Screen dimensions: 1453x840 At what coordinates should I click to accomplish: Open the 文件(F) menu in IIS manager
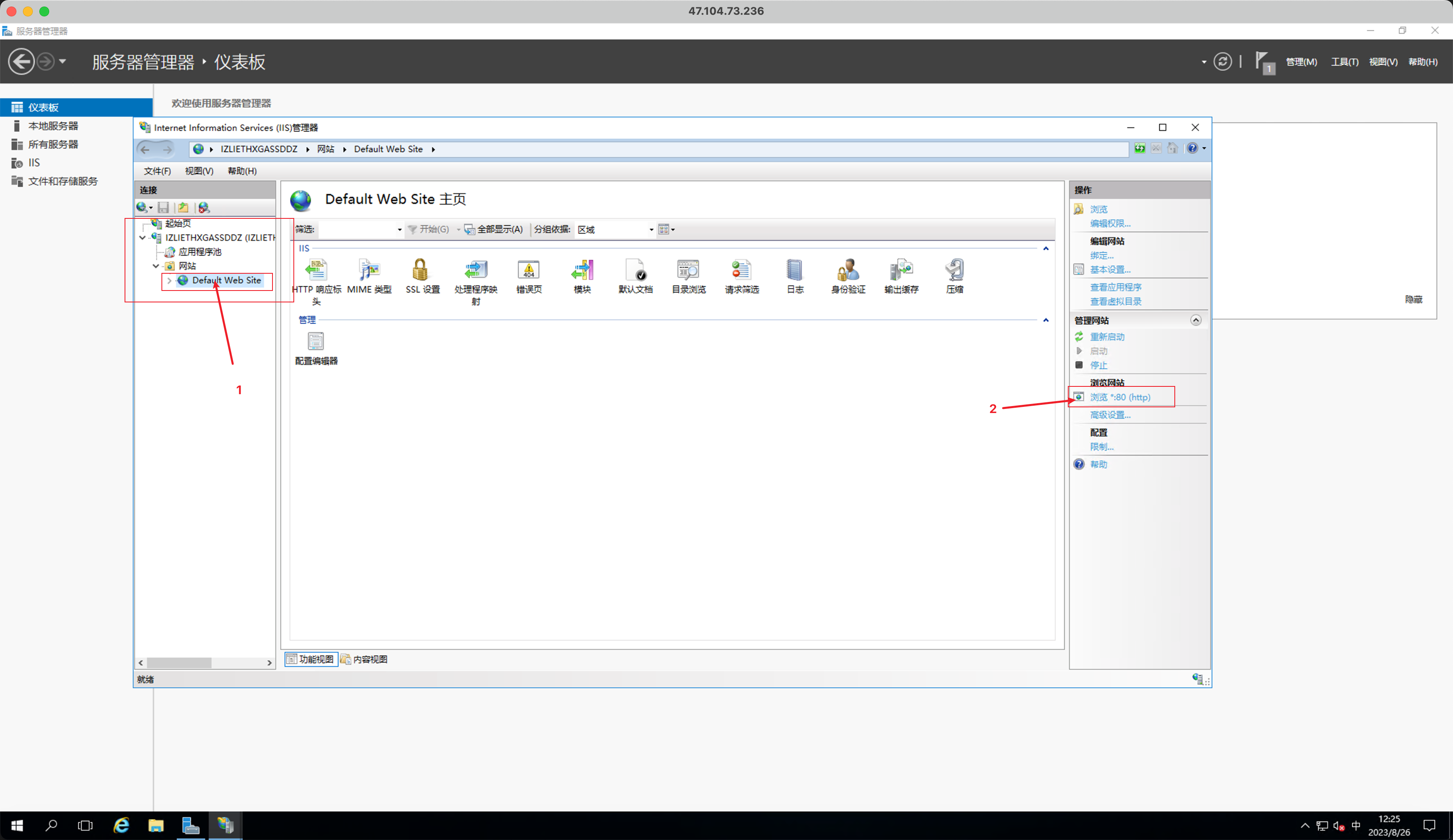tap(157, 171)
